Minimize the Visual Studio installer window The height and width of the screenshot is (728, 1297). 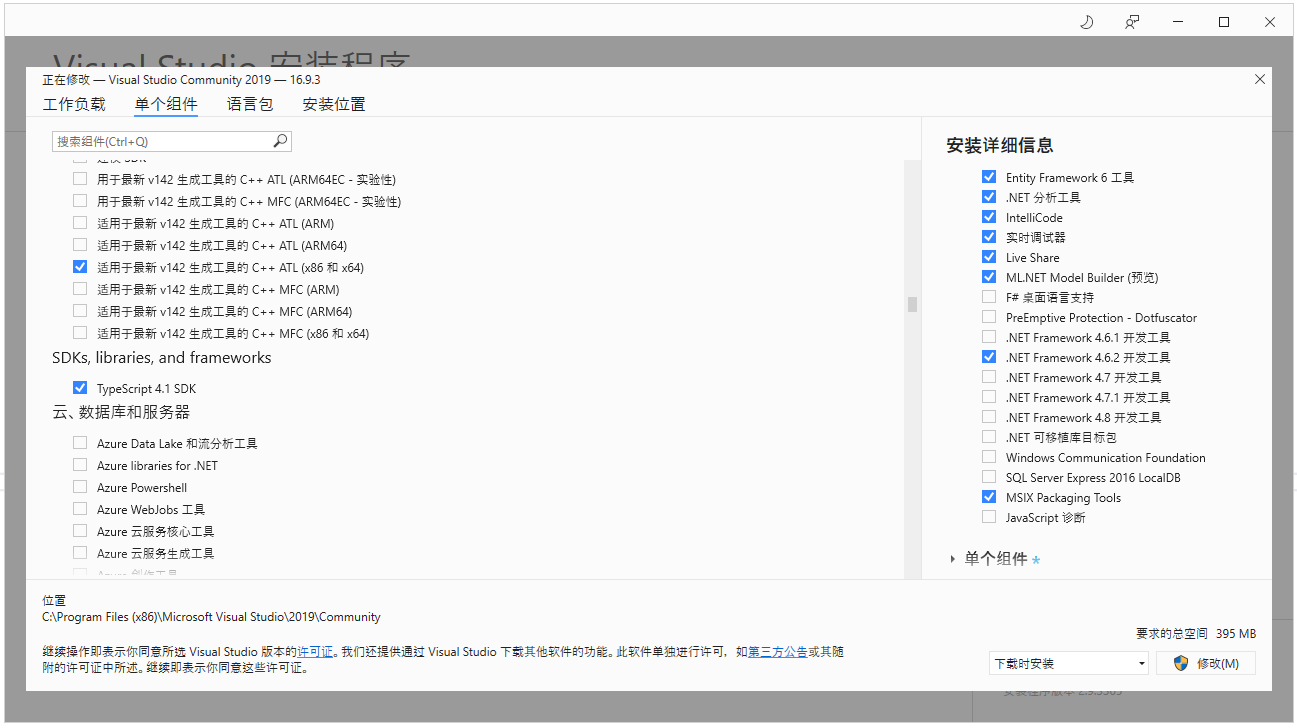tap(1178, 22)
